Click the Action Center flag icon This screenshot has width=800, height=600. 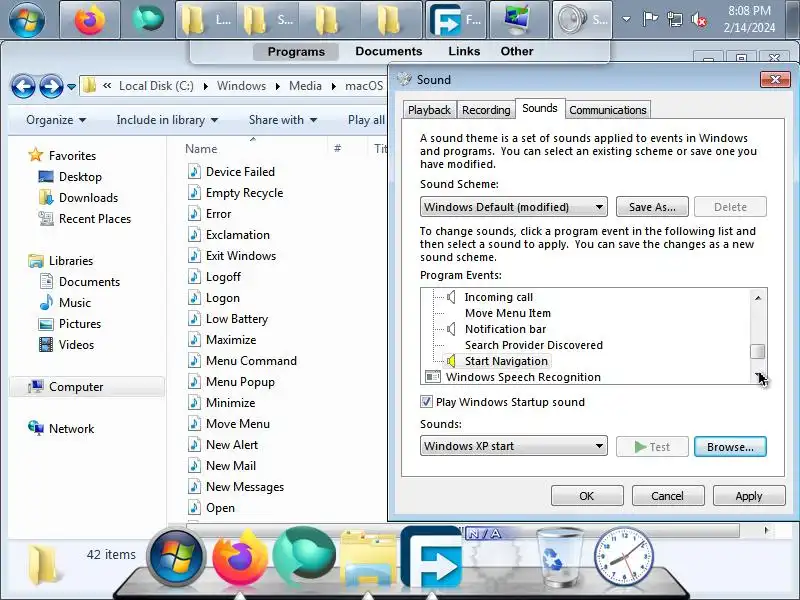pyautogui.click(x=650, y=19)
